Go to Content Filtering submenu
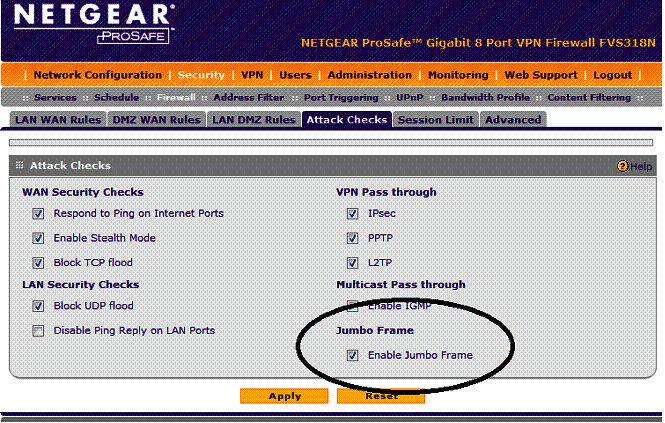The width and height of the screenshot is (665, 423). pyautogui.click(x=589, y=97)
